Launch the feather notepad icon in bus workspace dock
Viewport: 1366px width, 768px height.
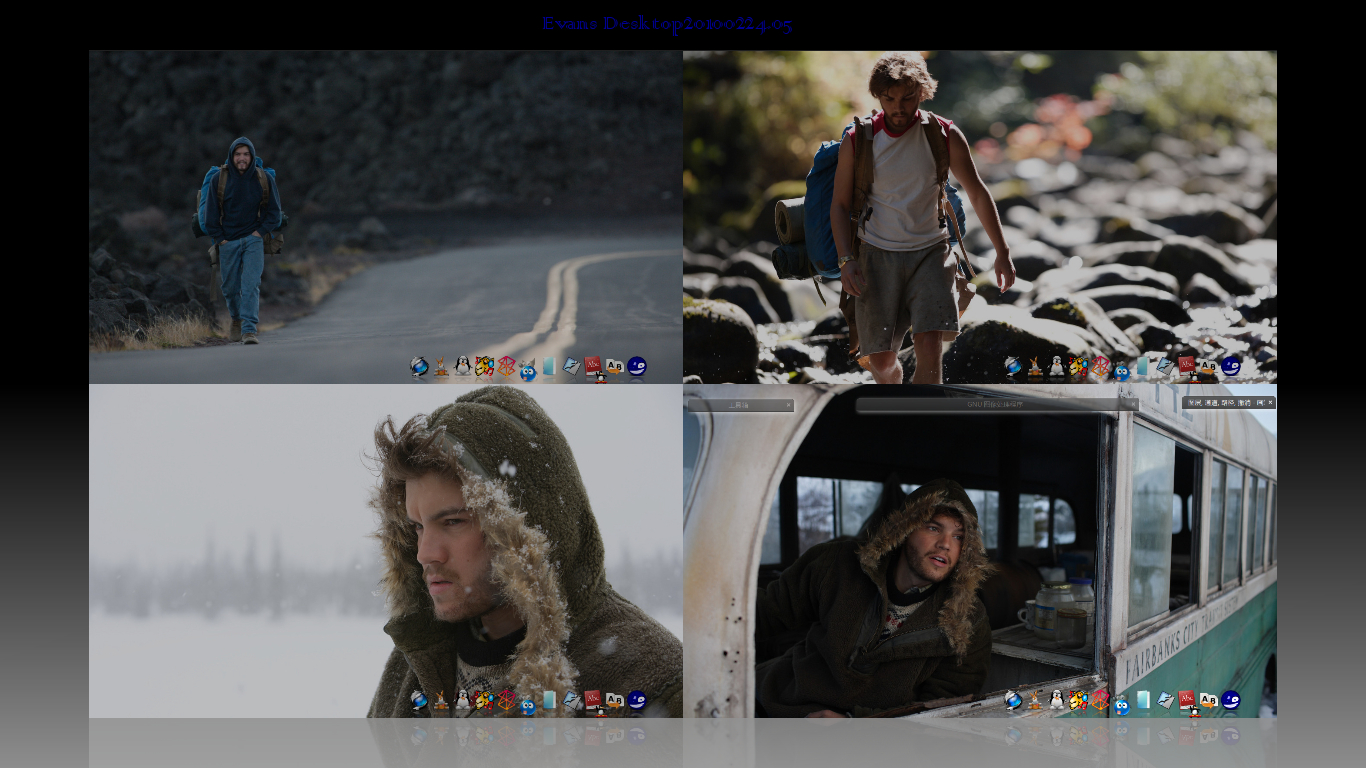(x=1165, y=700)
